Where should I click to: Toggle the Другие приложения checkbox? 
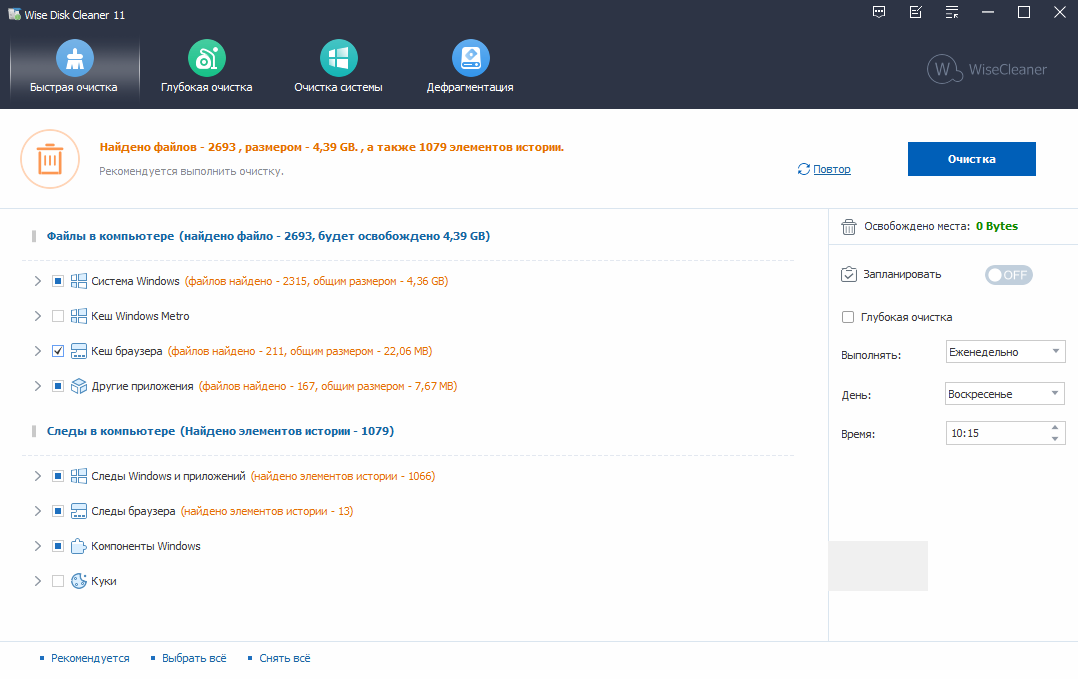(x=58, y=386)
